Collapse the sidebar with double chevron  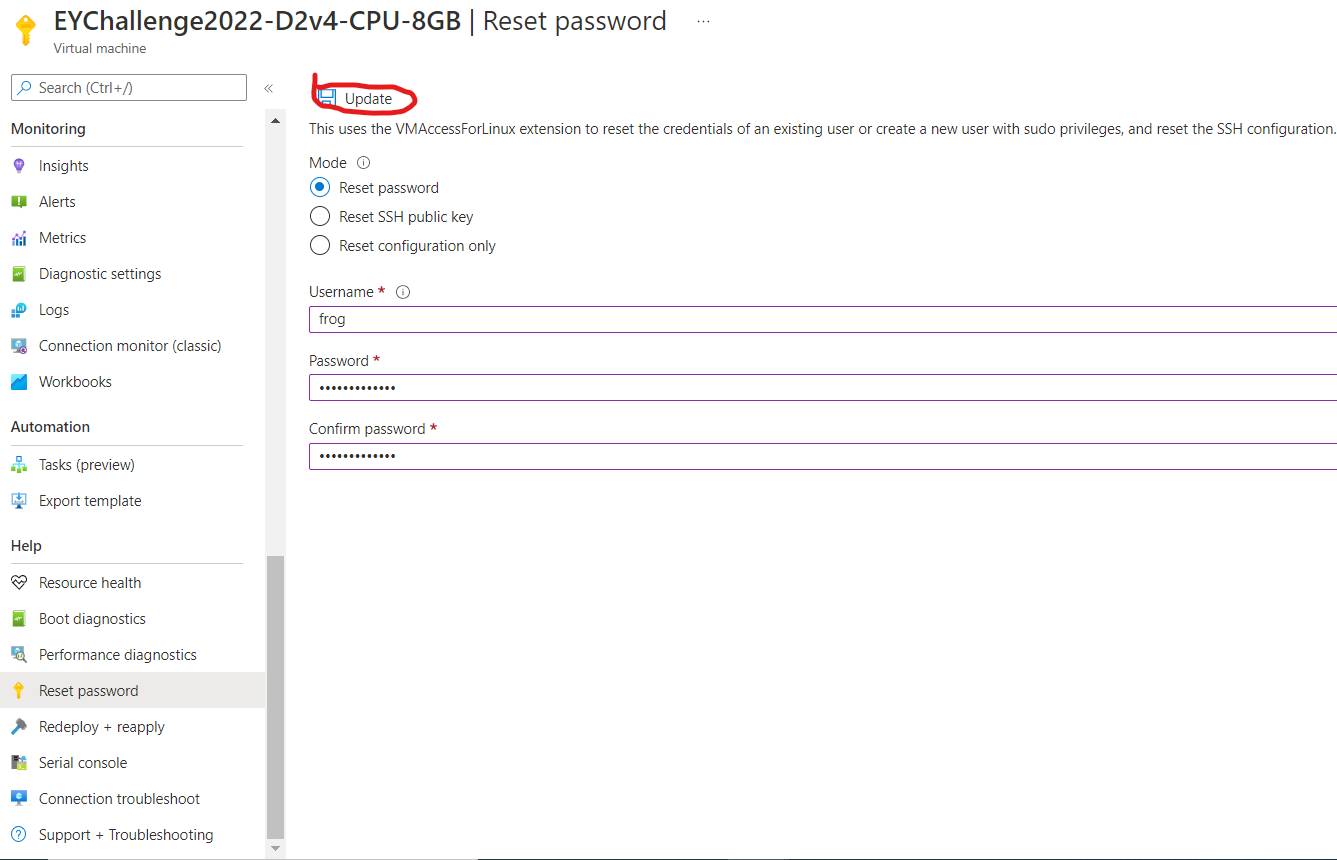pyautogui.click(x=268, y=88)
